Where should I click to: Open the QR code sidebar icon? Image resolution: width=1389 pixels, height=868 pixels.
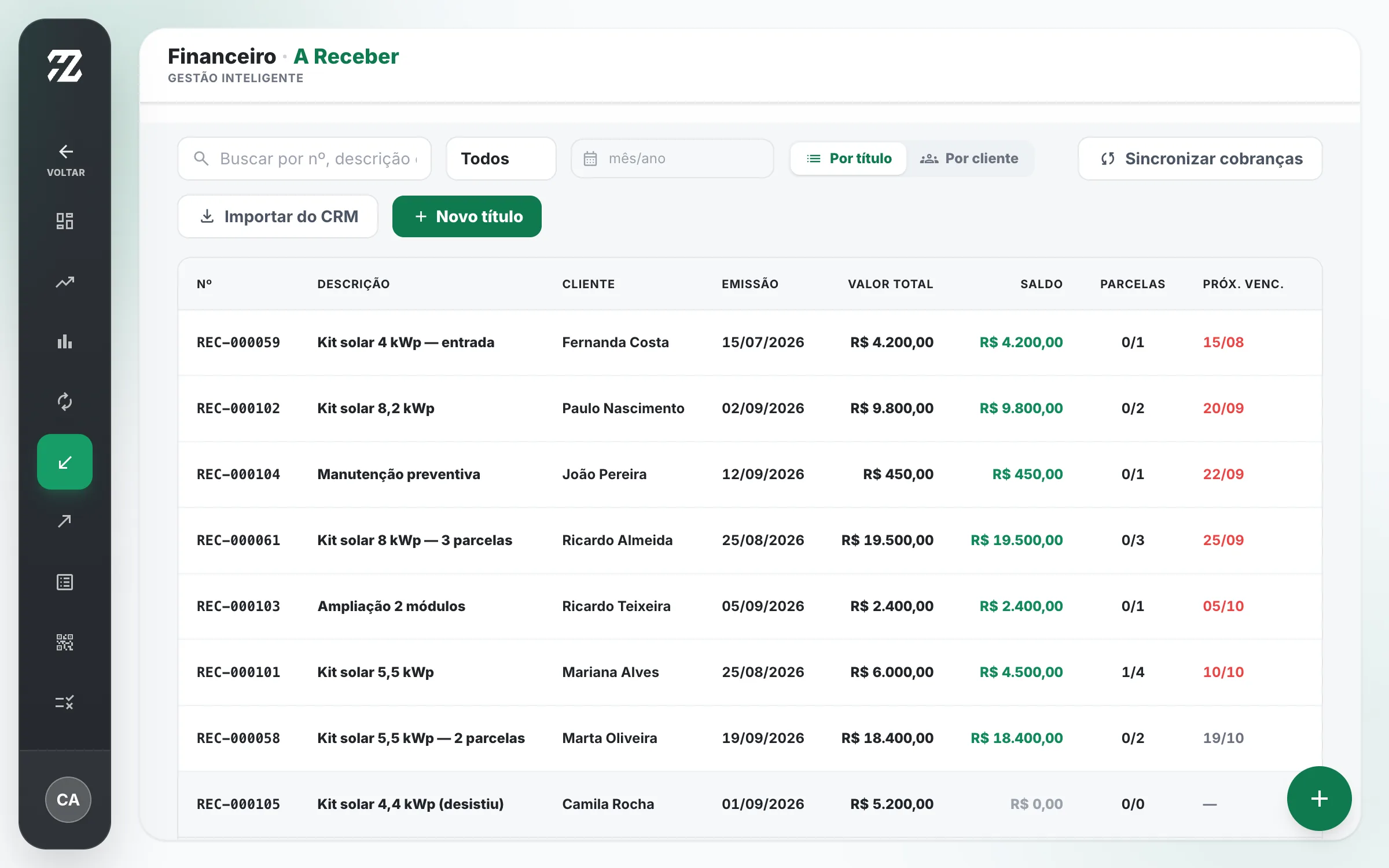pyautogui.click(x=65, y=642)
